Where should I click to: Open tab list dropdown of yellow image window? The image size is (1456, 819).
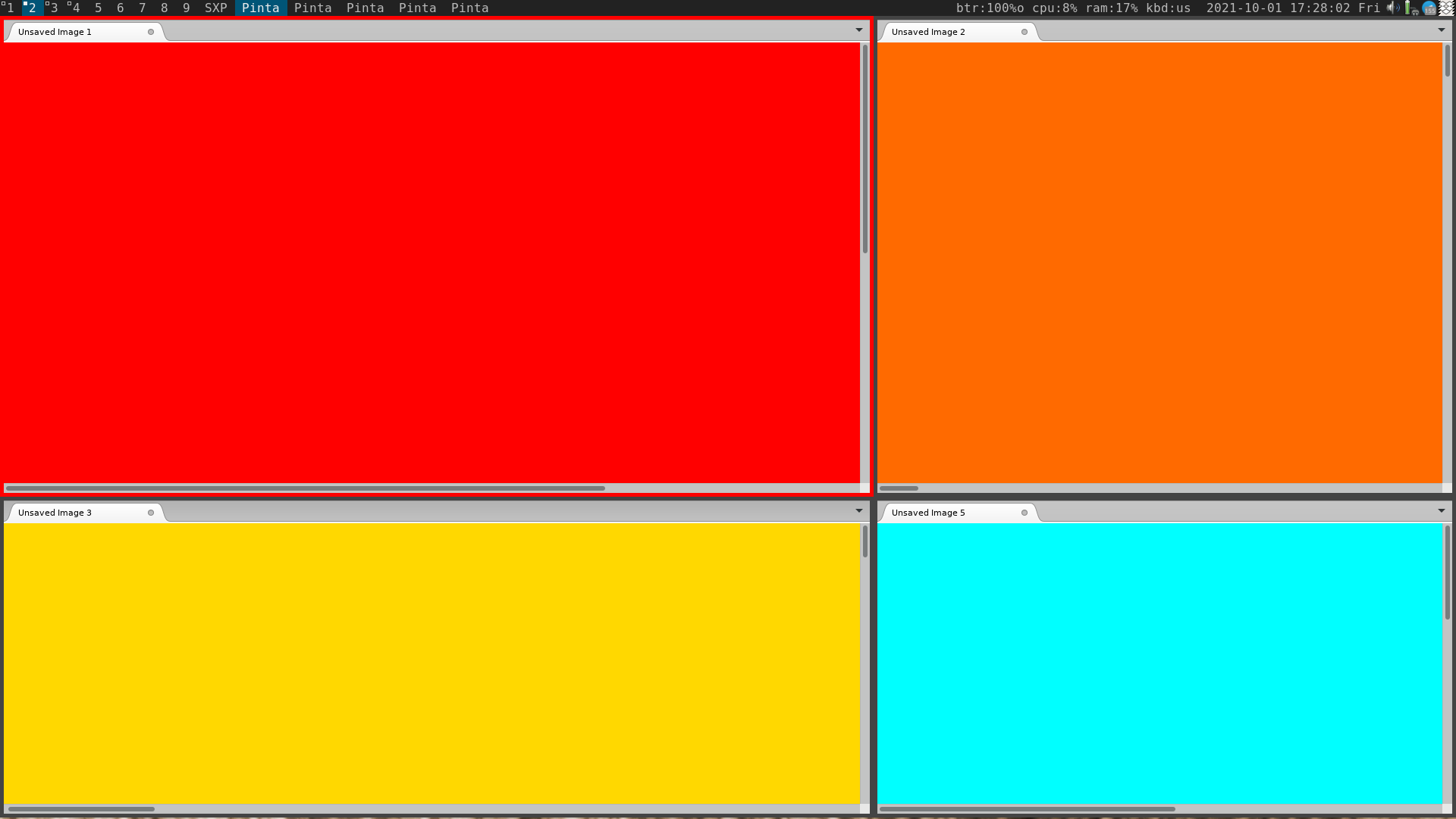click(859, 511)
